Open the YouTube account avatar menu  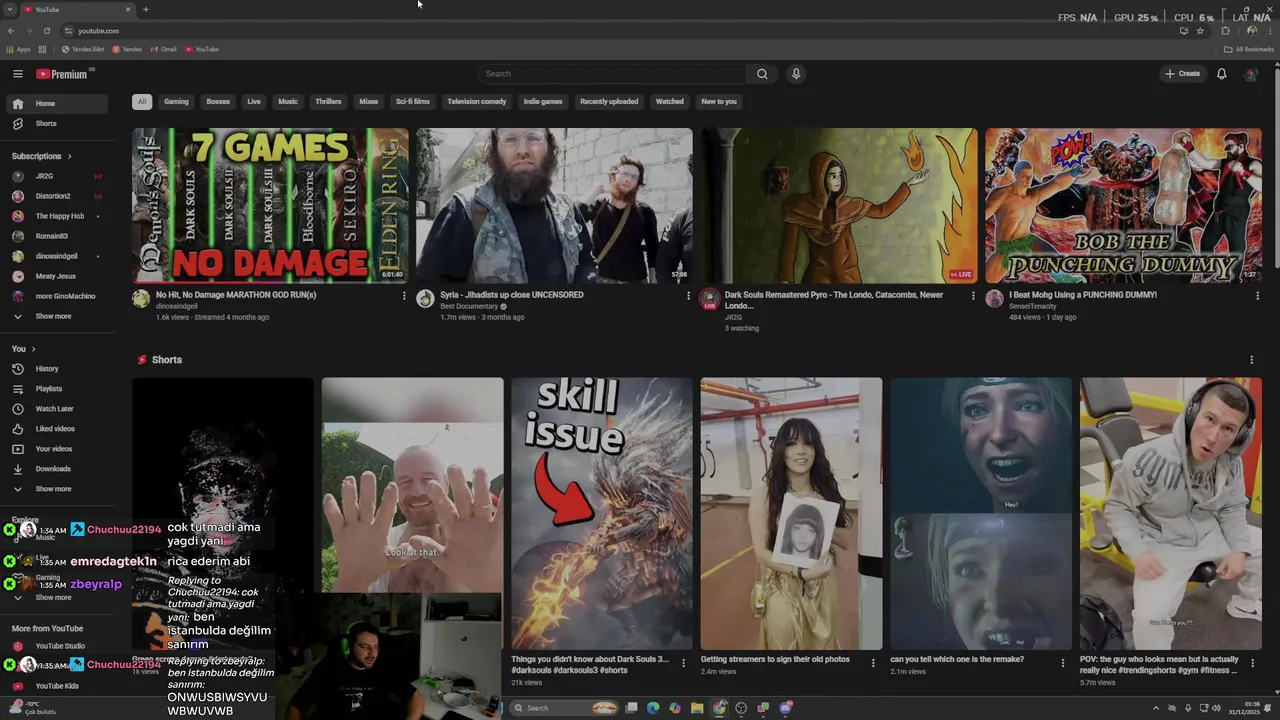click(1250, 74)
